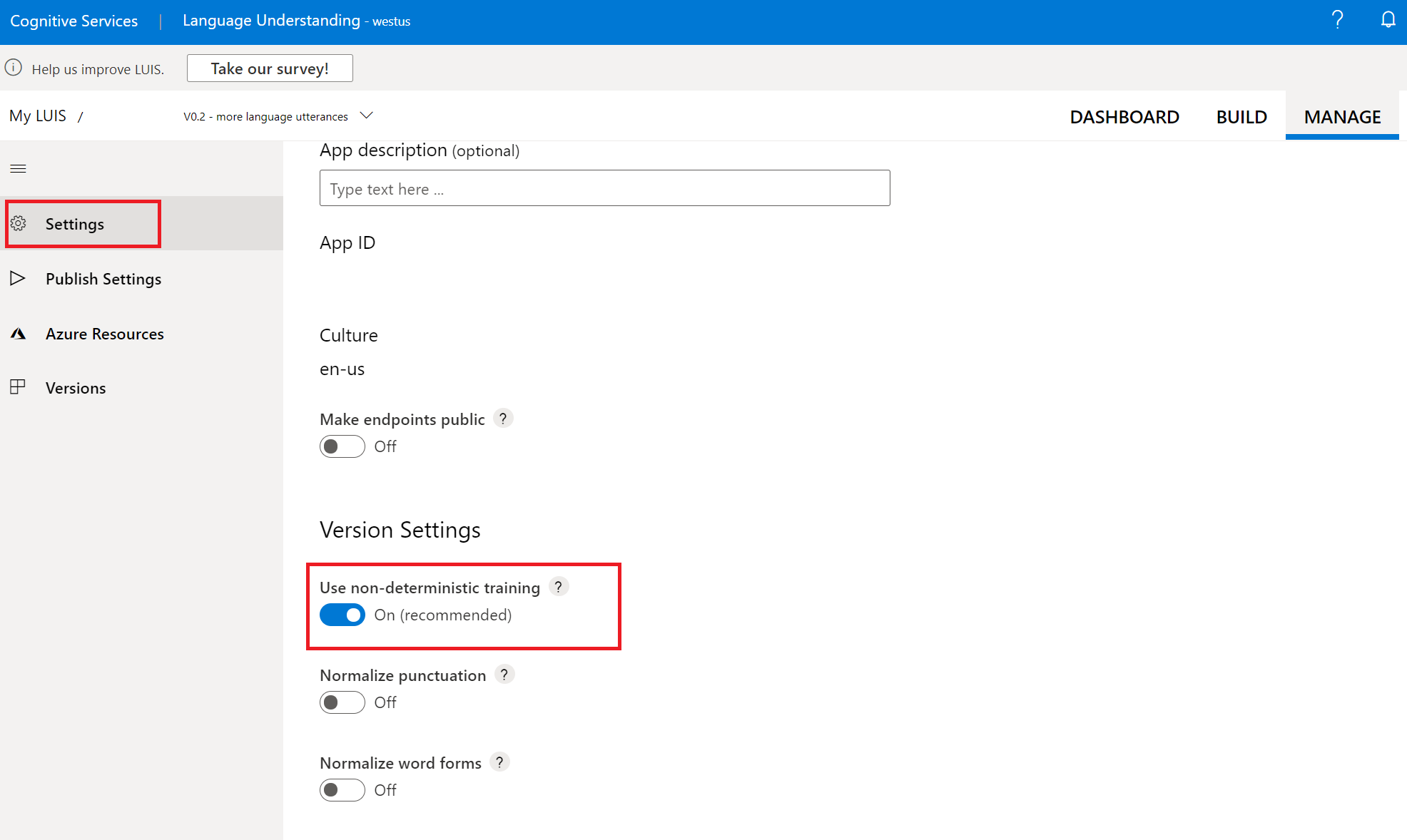Click help icon beside Make endpoints public
Viewport: 1407px width, 840px height.
503,419
